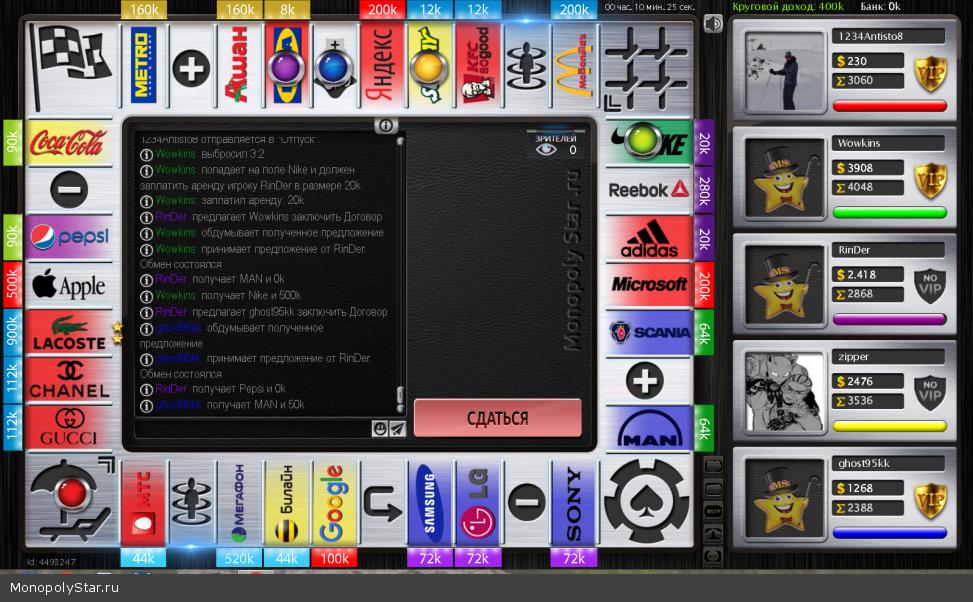Click the Sony board tile
Viewport: 973px width, 602px height.
[573, 503]
